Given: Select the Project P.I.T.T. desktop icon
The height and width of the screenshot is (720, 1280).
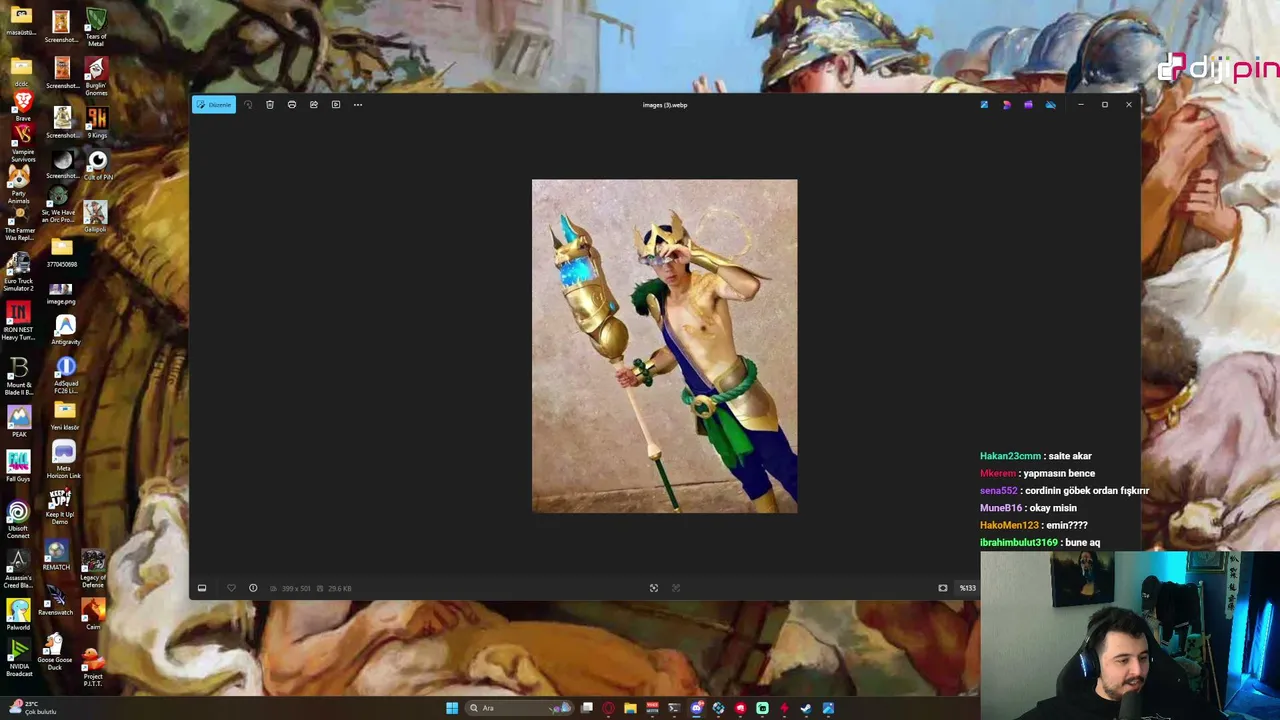Looking at the screenshot, I should point(93,668).
